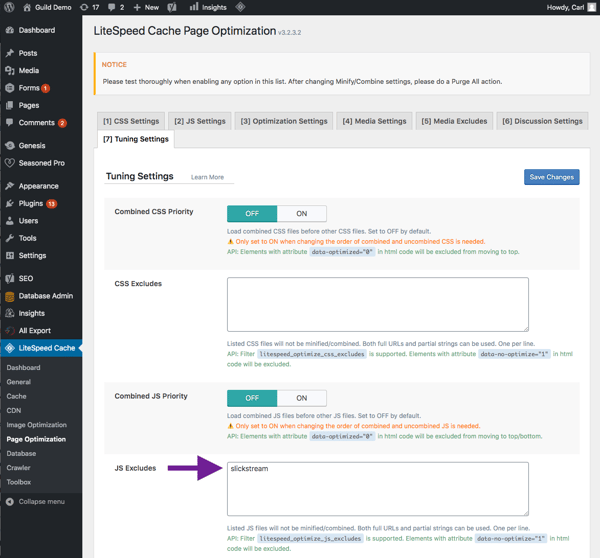This screenshot has height=558, width=600.
Task: Set Combined JS Priority to OFF
Action: pyautogui.click(x=252, y=398)
